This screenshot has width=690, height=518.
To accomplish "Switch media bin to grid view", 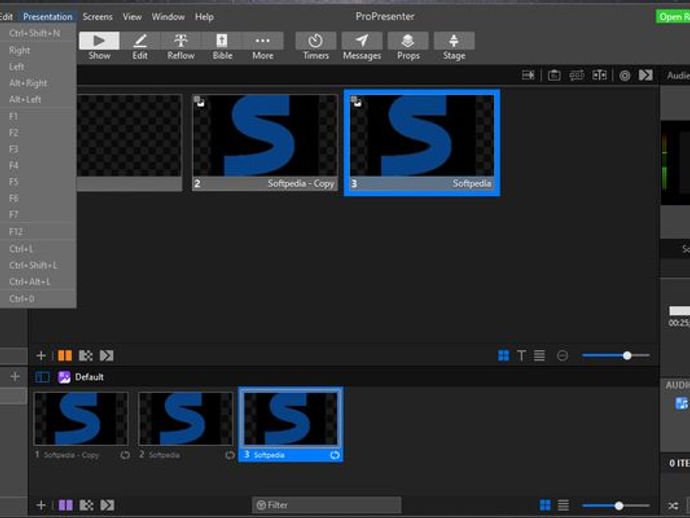I will tap(545, 505).
